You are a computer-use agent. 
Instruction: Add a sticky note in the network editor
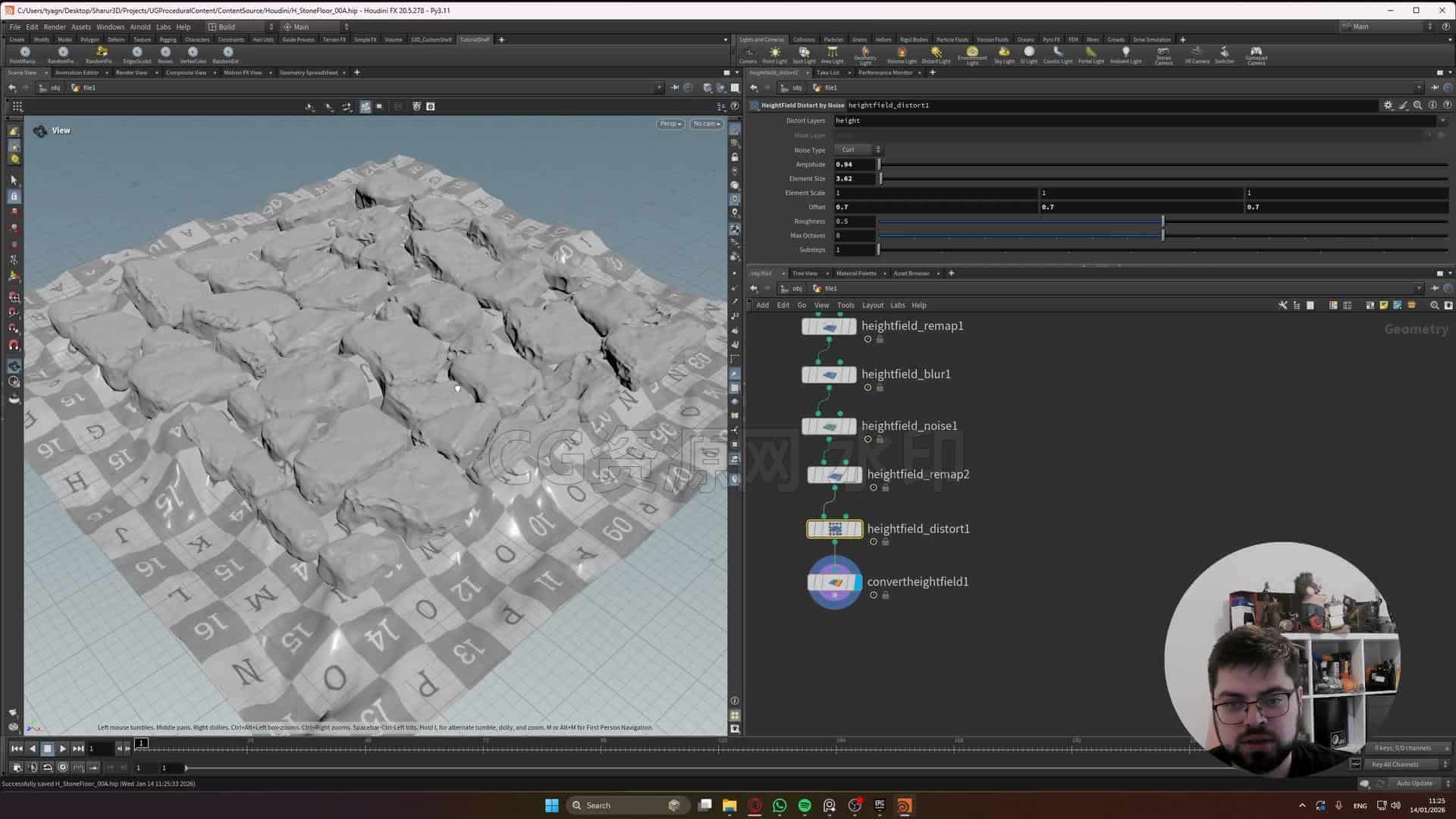click(x=1383, y=306)
